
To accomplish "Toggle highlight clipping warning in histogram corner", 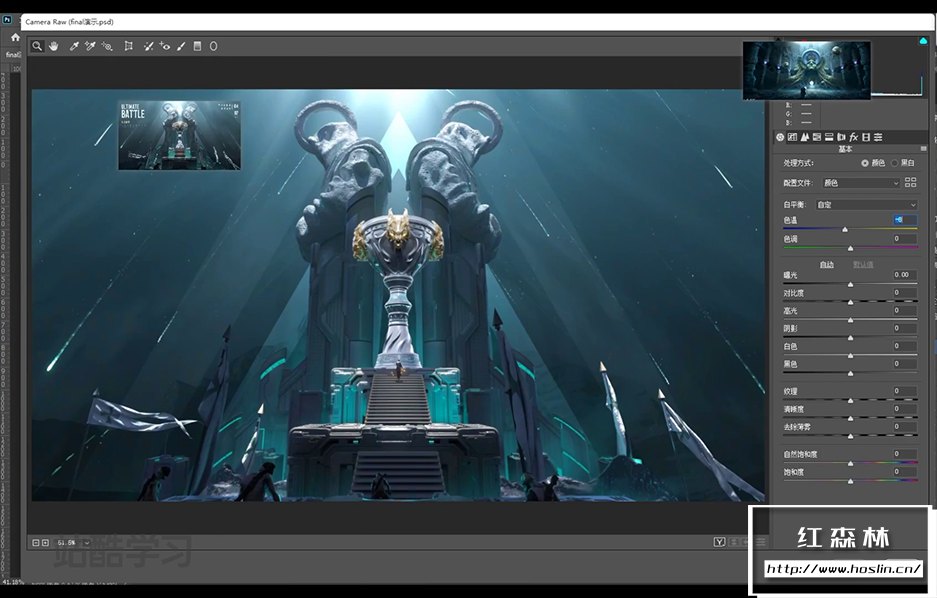I will 923,41.
